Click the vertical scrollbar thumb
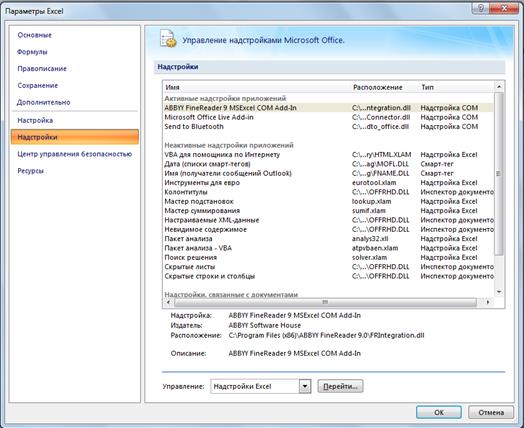The height and width of the screenshot is (428, 524). pos(499,174)
